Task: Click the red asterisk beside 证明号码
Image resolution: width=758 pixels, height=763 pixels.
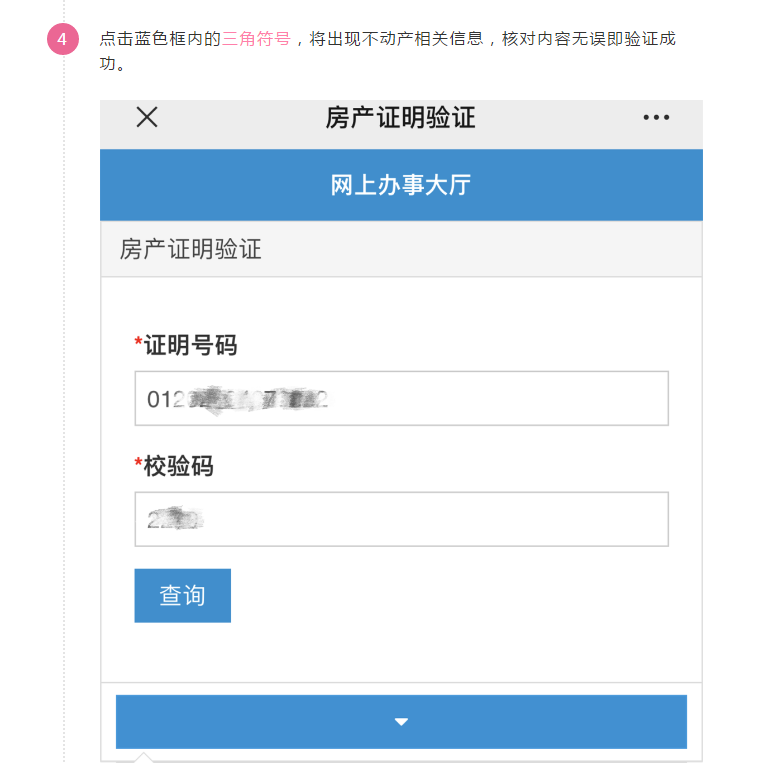Action: (138, 341)
